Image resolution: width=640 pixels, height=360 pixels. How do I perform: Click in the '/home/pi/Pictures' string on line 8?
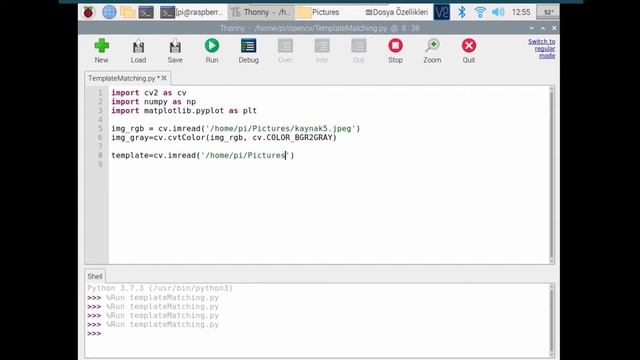click(245, 156)
